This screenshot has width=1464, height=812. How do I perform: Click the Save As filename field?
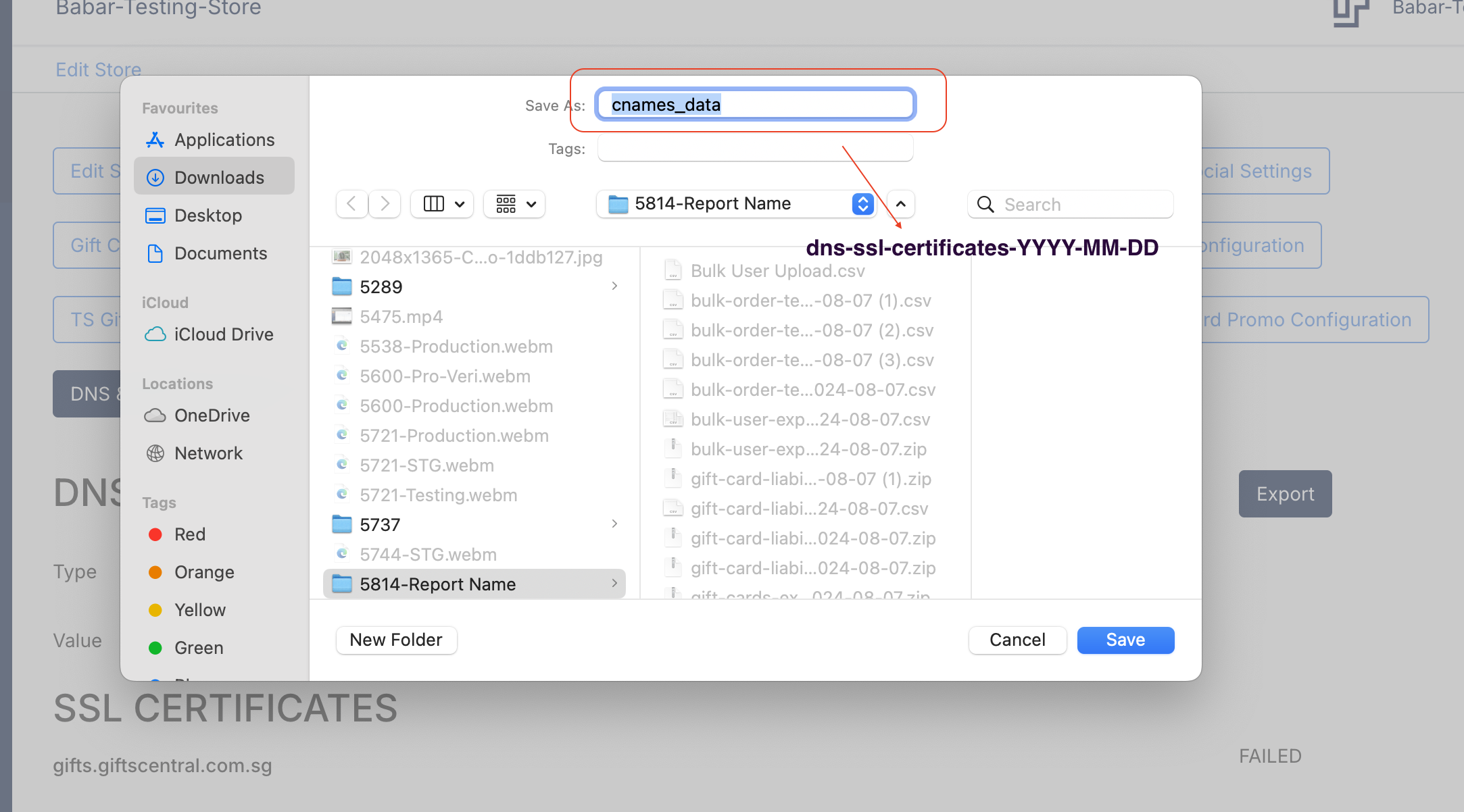pos(755,105)
